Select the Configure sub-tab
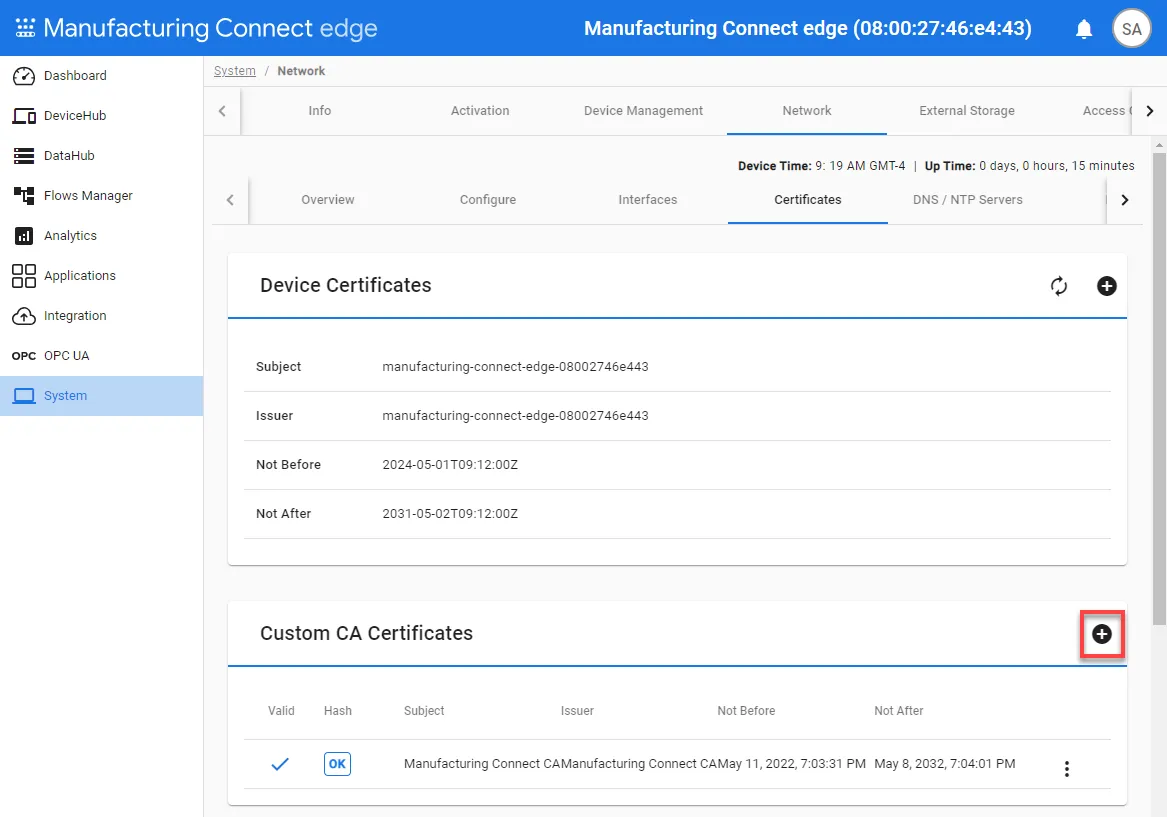This screenshot has height=817, width=1167. click(487, 200)
